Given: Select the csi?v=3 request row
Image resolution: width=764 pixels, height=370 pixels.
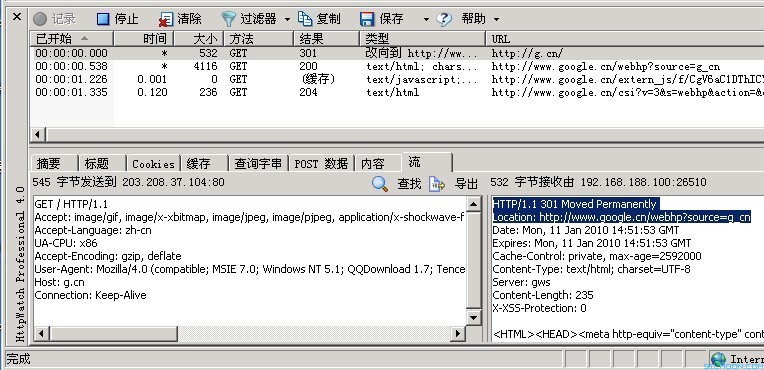Looking at the screenshot, I should tap(397, 93).
